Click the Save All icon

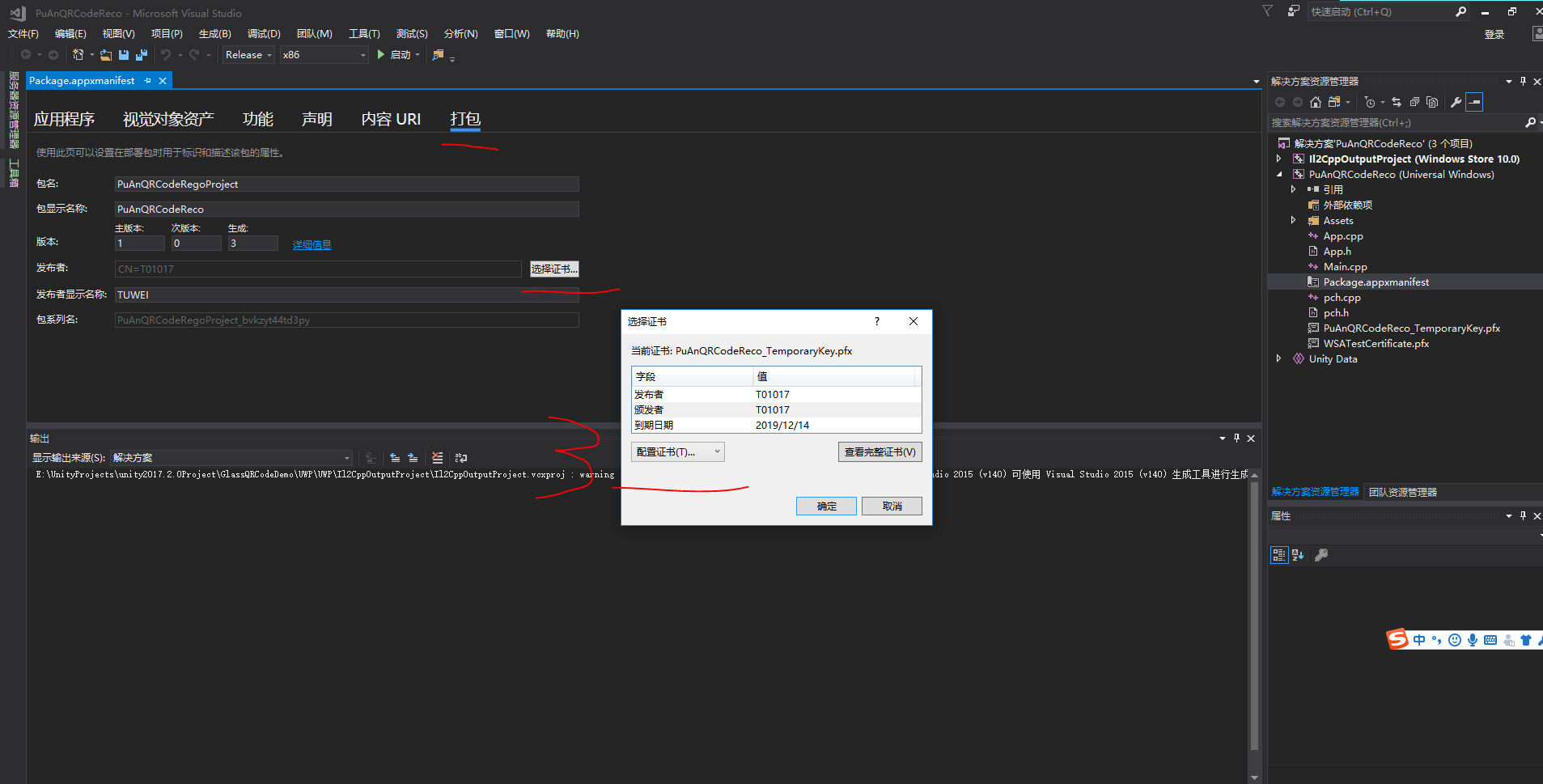point(142,55)
